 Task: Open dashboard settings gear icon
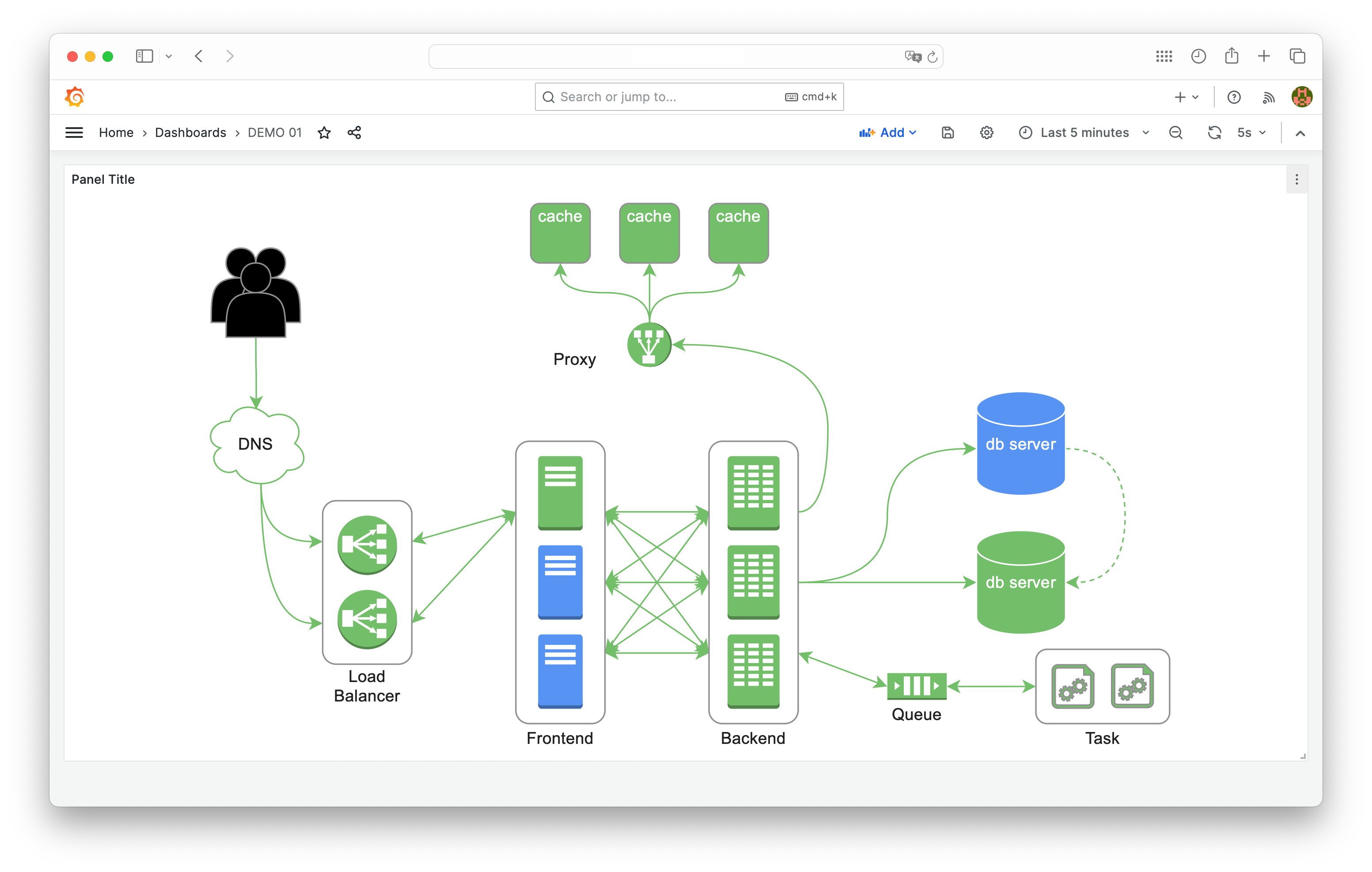pyautogui.click(x=986, y=133)
